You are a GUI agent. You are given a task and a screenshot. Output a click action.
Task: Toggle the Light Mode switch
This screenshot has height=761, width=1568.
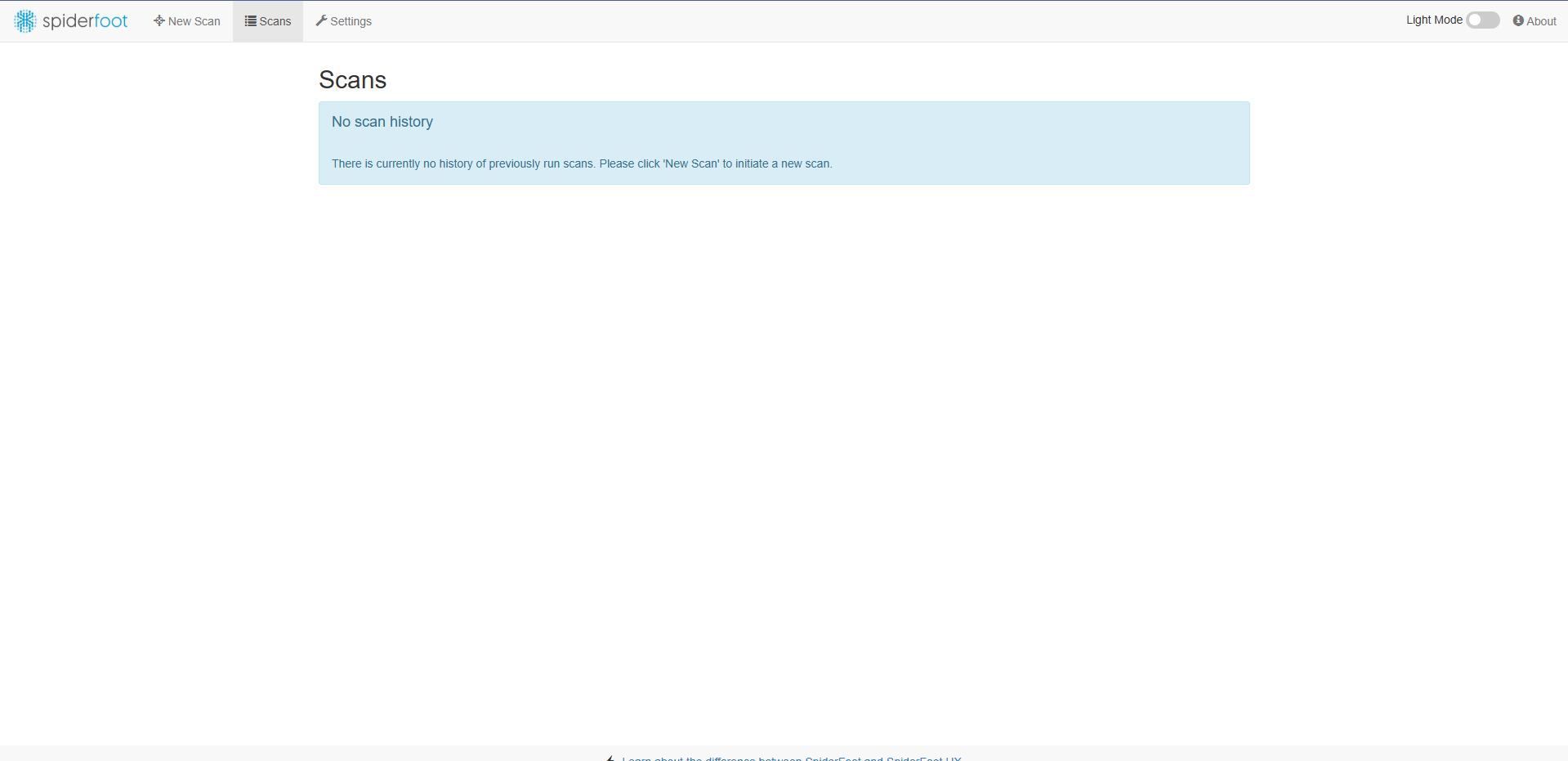pos(1482,20)
